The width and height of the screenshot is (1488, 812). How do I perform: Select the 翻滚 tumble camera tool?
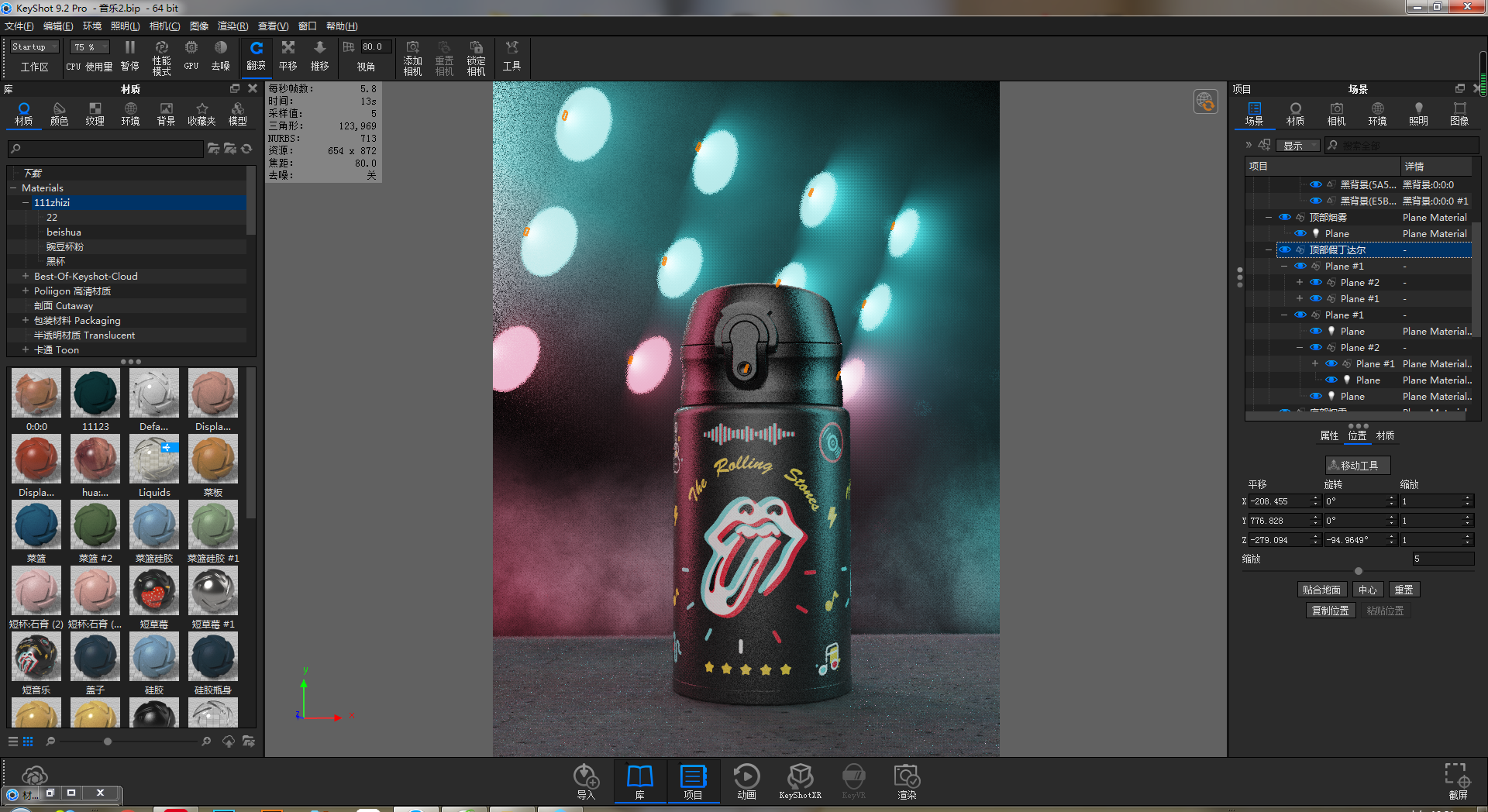257,56
